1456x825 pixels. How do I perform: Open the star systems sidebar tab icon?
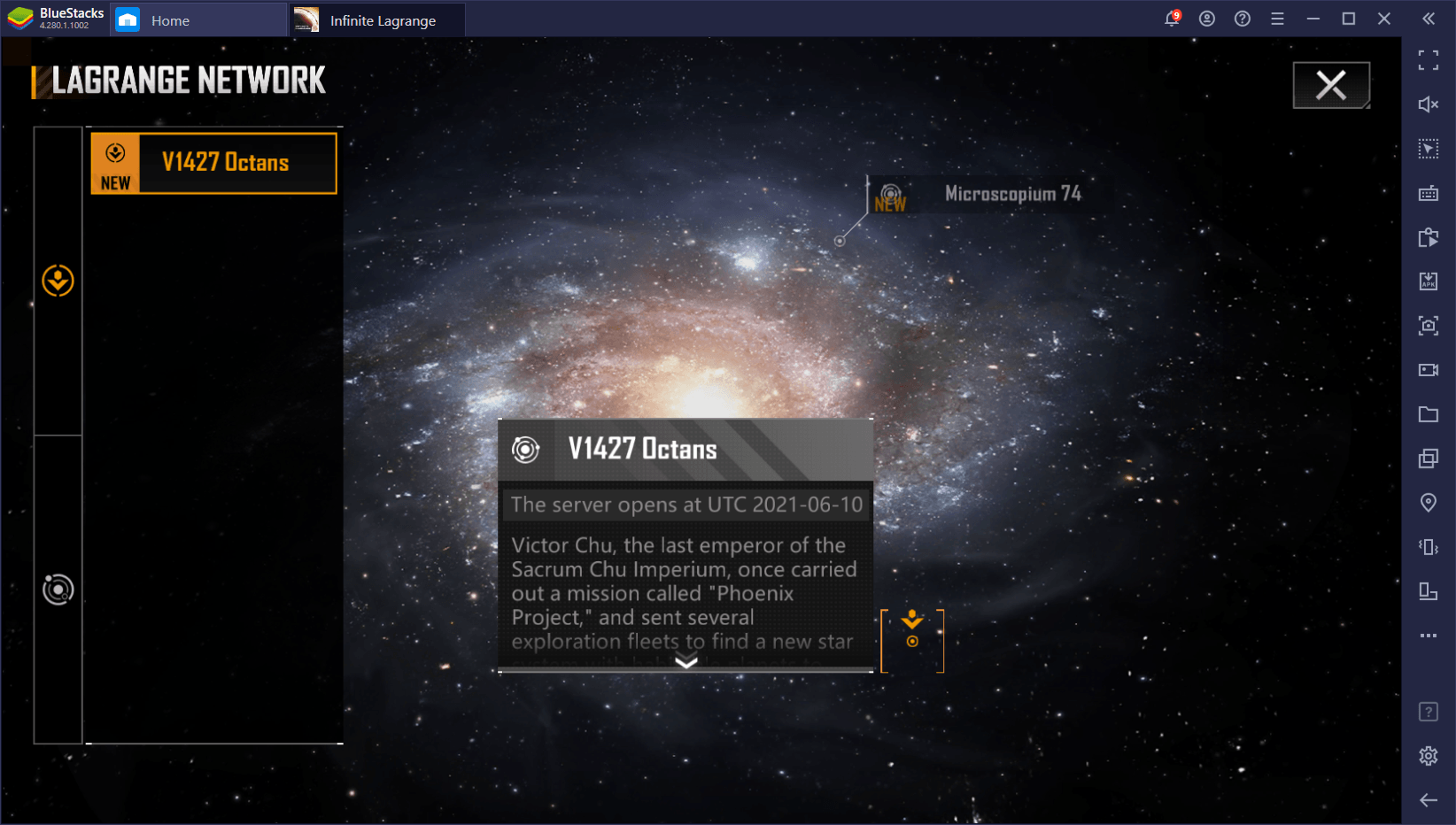coord(58,590)
